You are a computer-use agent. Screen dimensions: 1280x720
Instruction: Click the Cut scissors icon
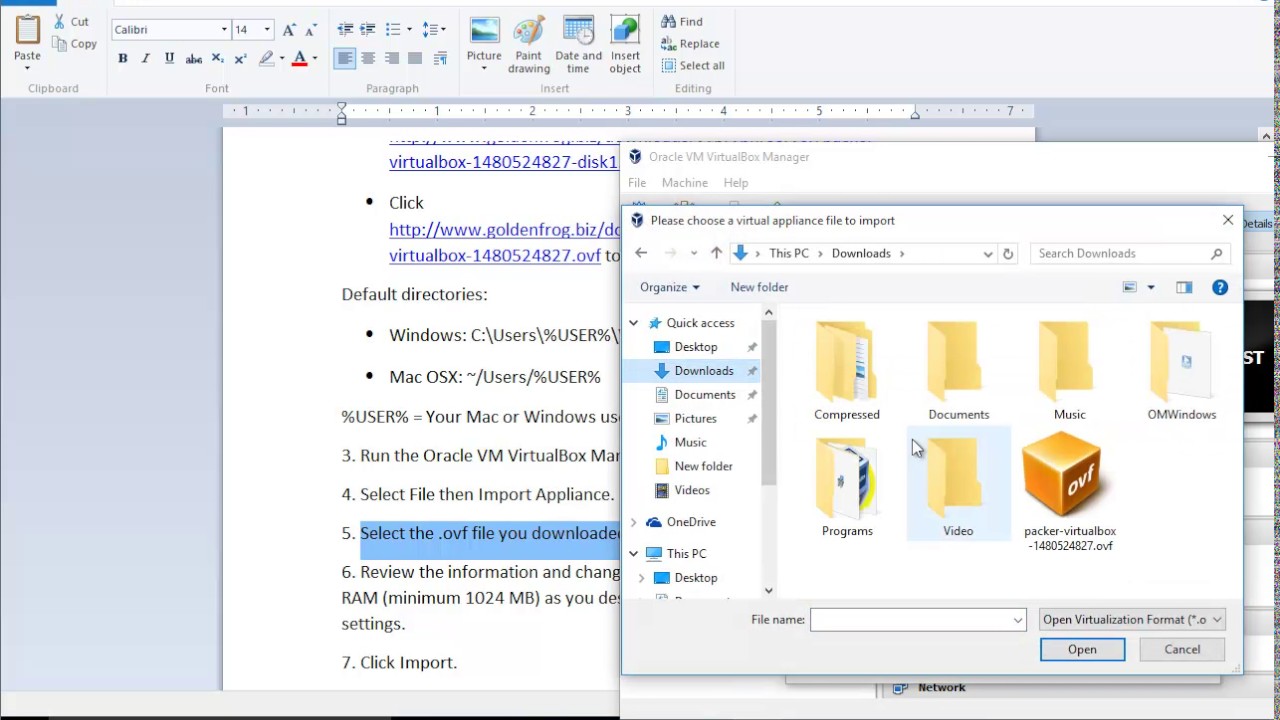(59, 21)
